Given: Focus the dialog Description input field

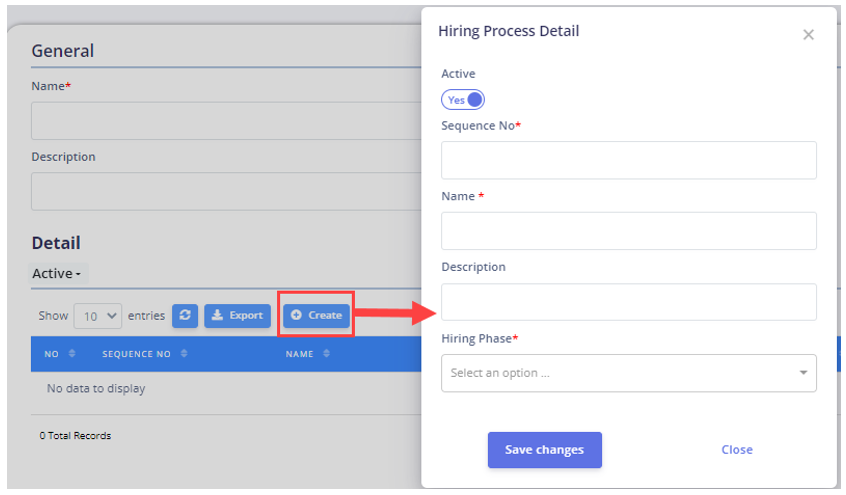Looking at the screenshot, I should (x=629, y=302).
